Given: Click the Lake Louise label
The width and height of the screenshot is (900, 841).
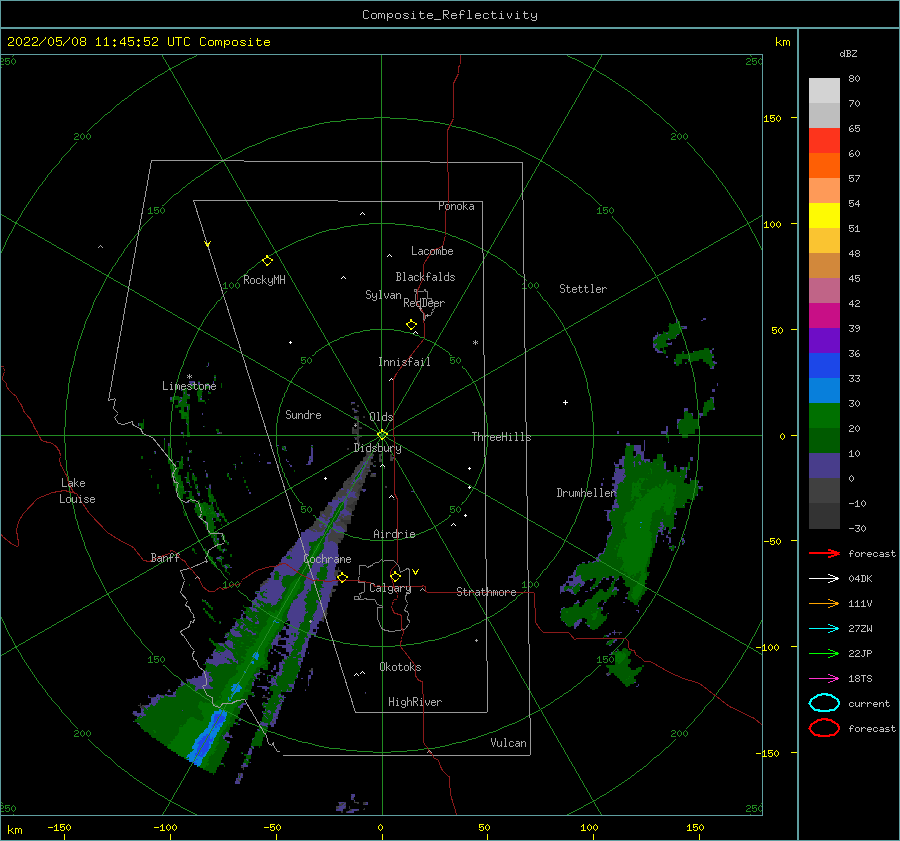Looking at the screenshot, I should (77, 491).
